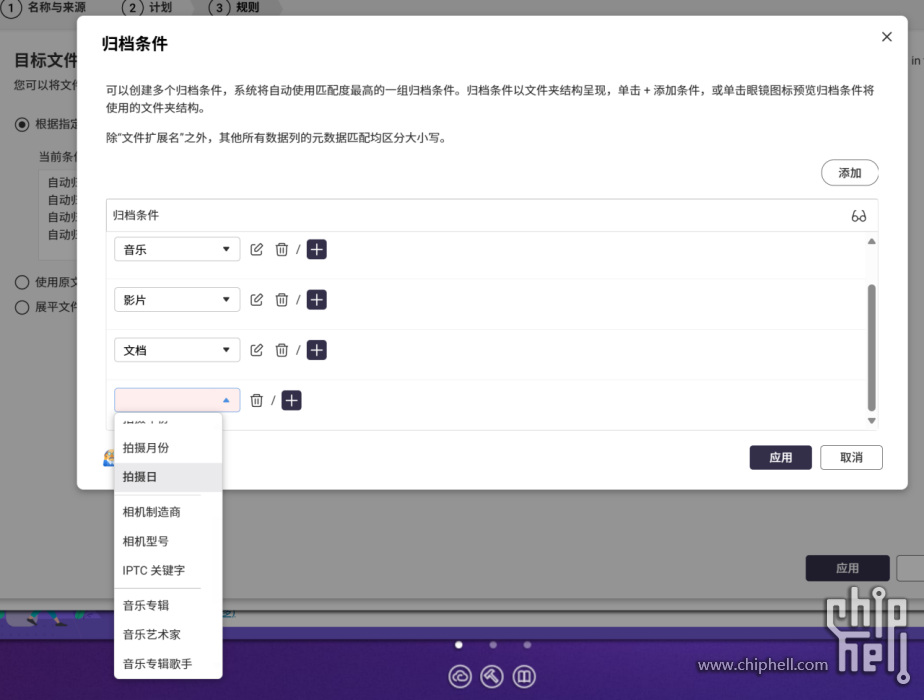The height and width of the screenshot is (700, 924).
Task: Delete the 影片 condition row
Action: point(282,300)
